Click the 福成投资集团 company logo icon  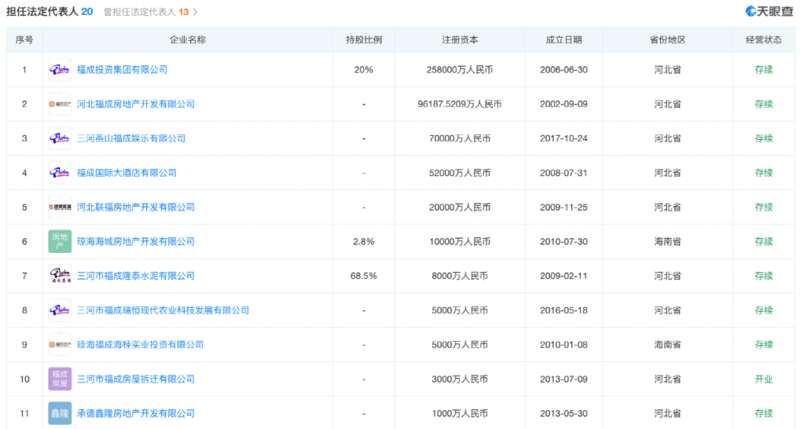coord(60,70)
